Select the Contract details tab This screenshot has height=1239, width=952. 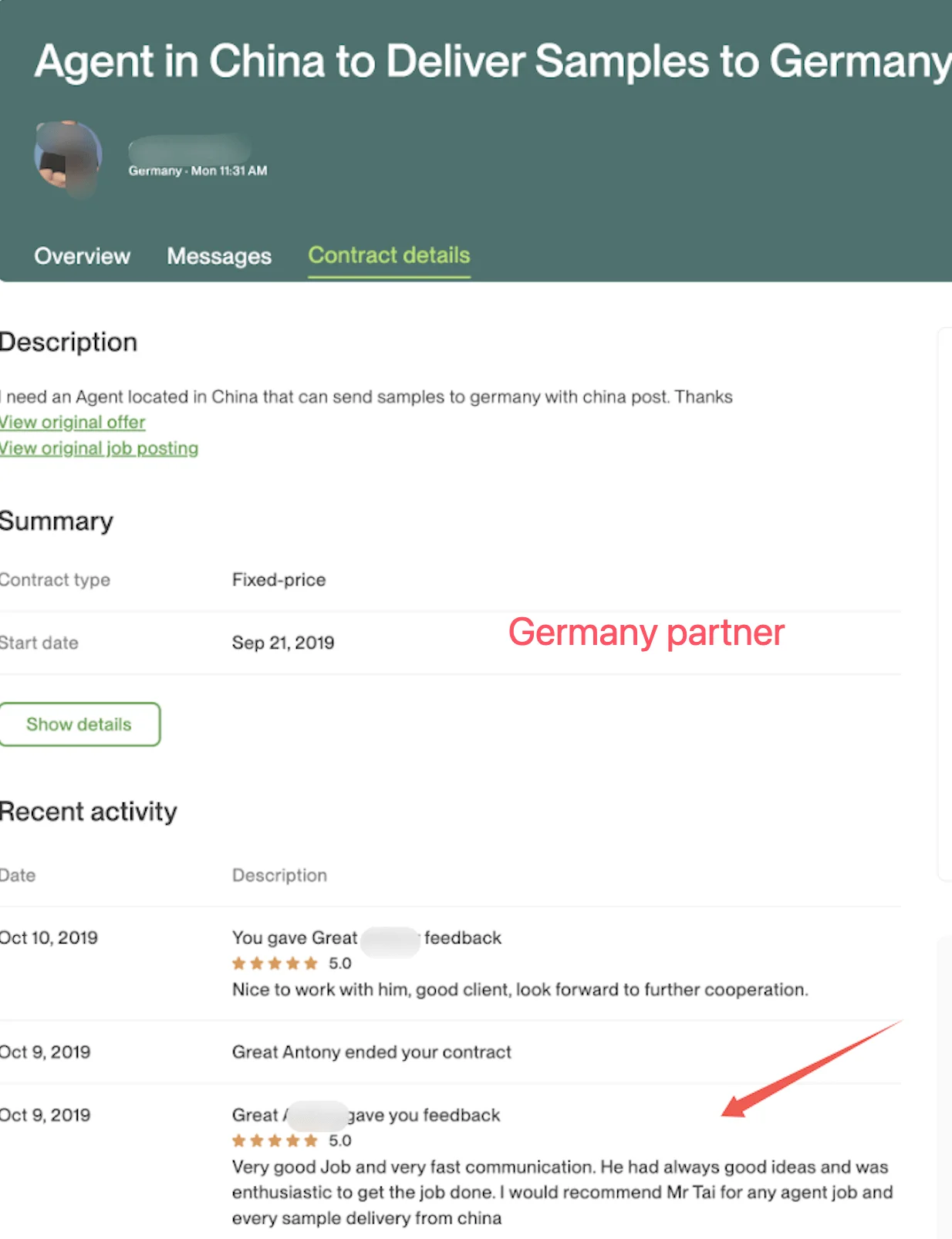click(389, 255)
